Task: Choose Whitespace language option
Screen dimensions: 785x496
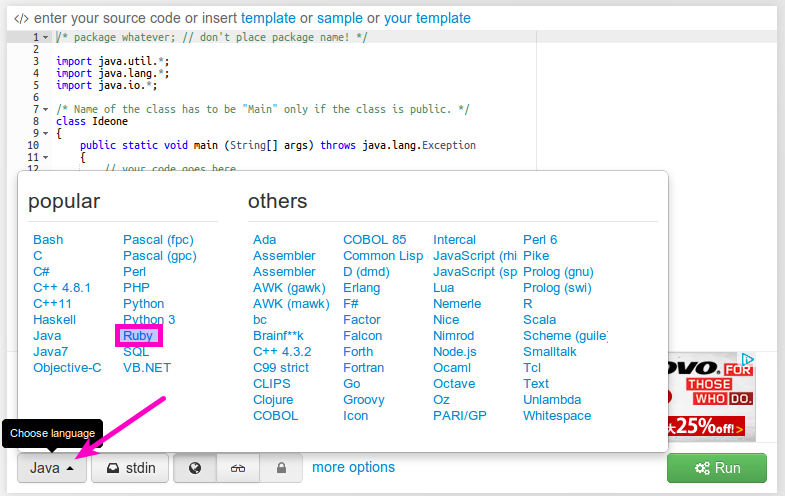Action: pyautogui.click(x=556, y=416)
